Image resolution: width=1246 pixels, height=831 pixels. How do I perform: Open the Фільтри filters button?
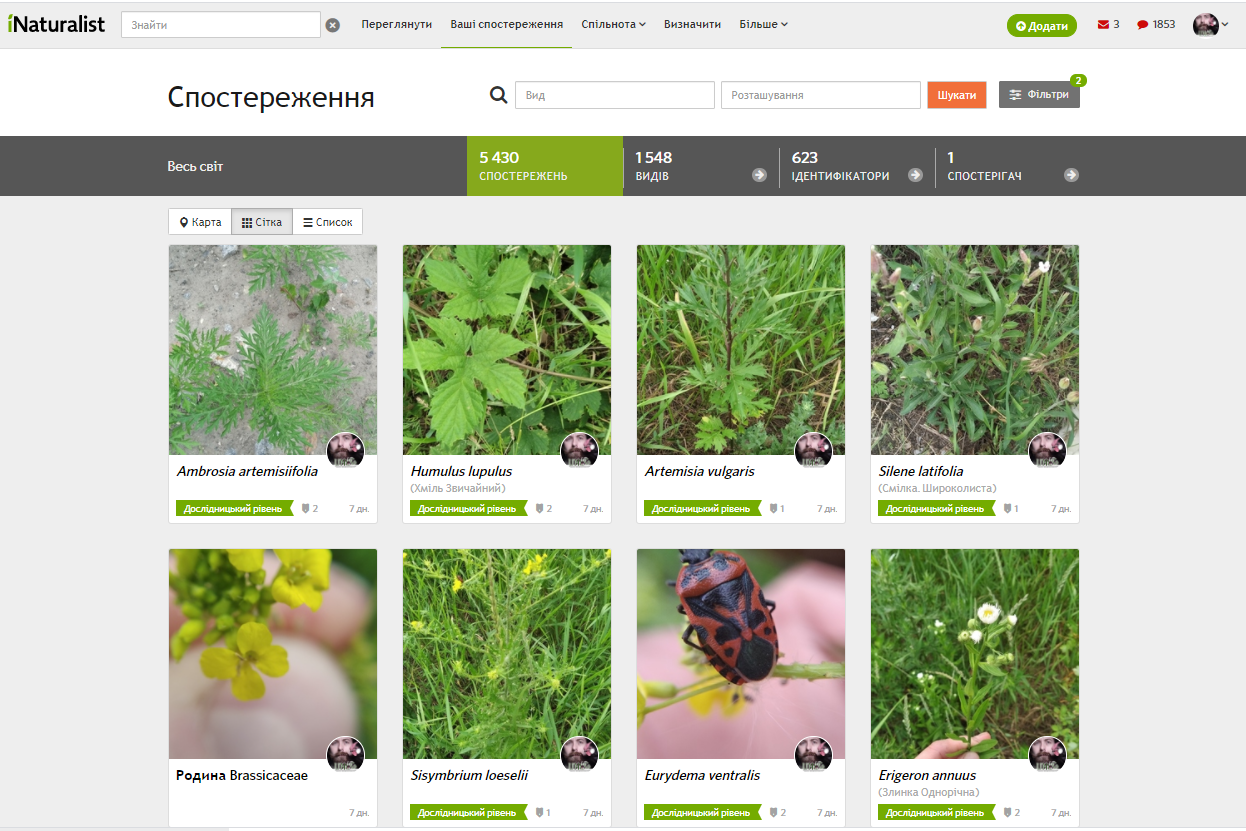click(x=1039, y=95)
